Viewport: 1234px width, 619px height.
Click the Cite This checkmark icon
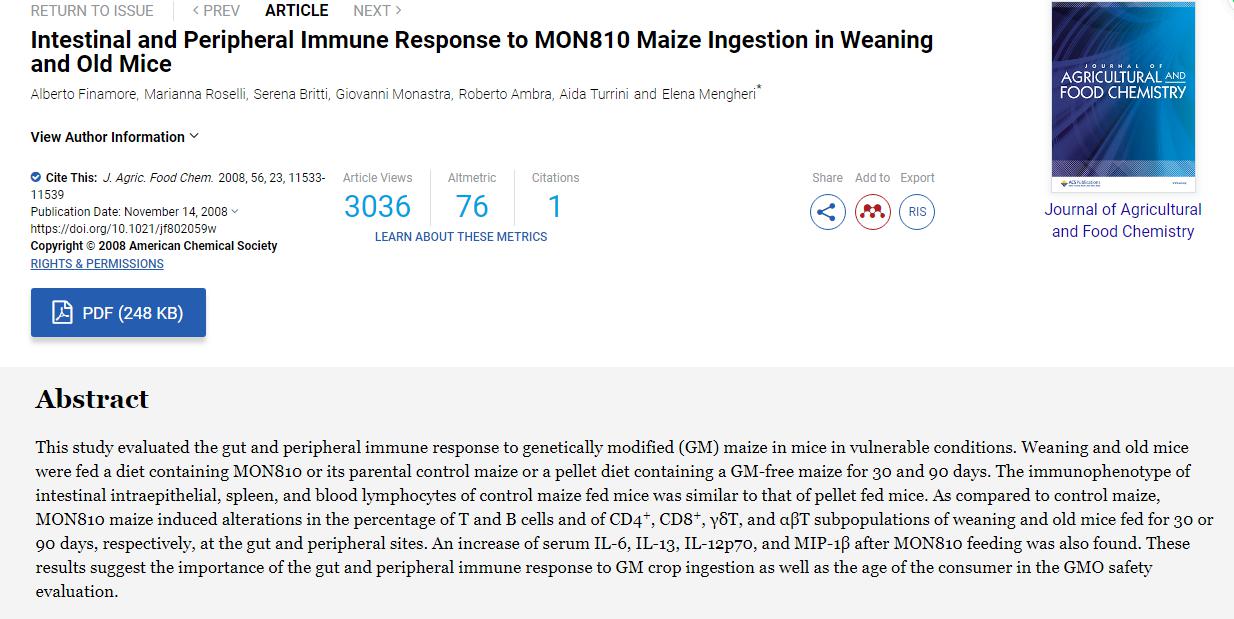point(36,177)
